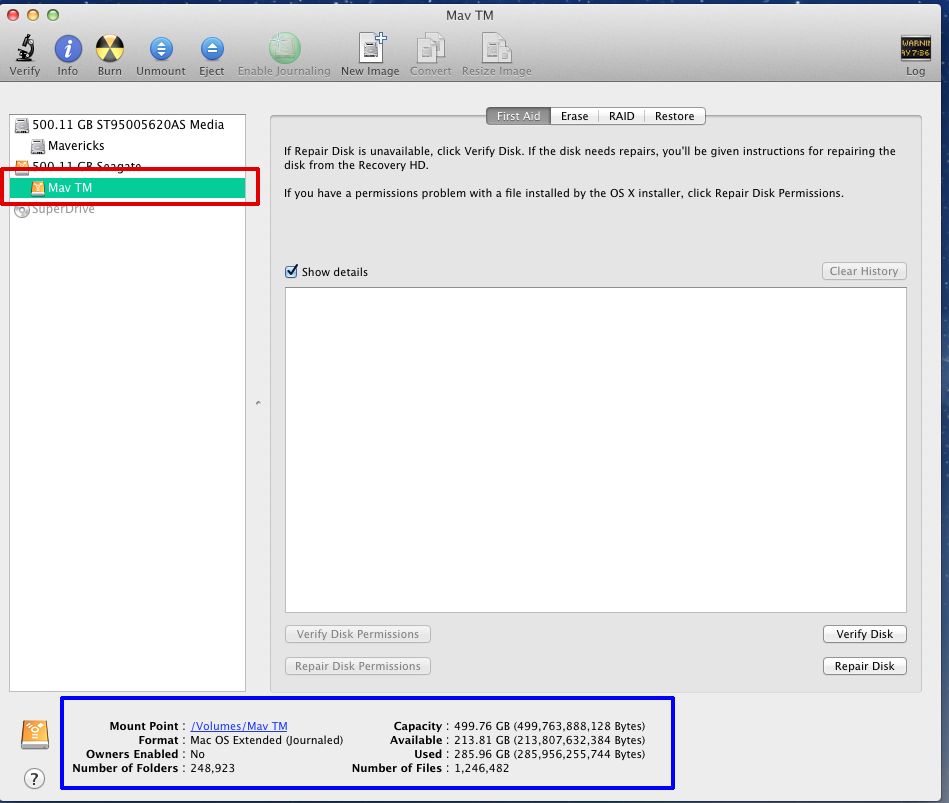Click the Used value 285.96 GB
This screenshot has height=803, width=949.
pos(550,754)
